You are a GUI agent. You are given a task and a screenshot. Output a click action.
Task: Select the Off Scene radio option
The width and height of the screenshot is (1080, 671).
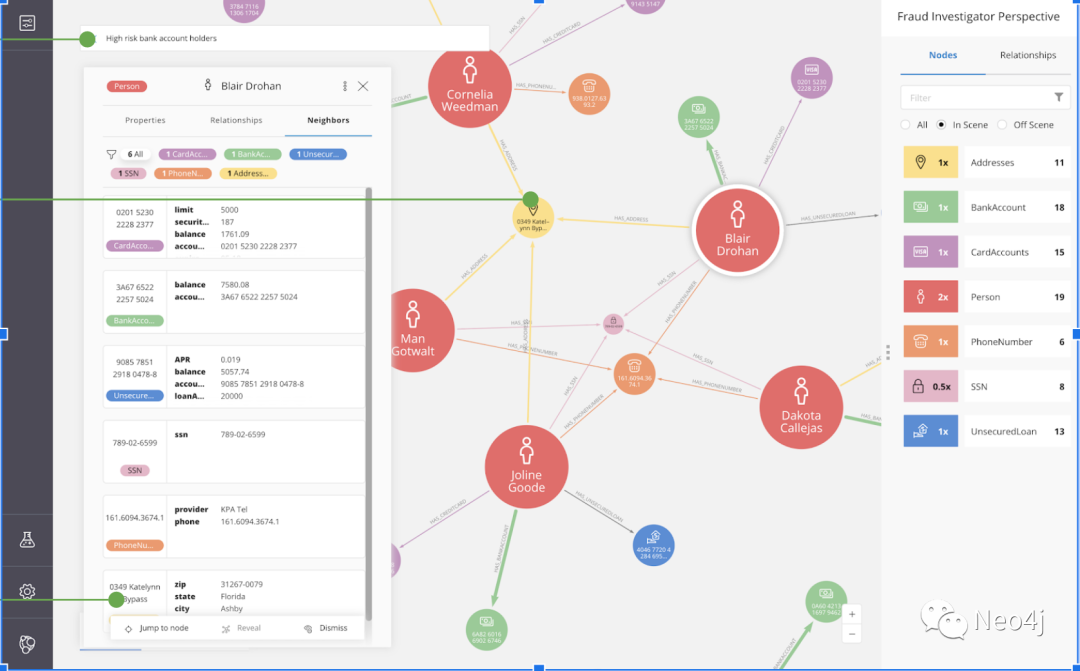tap(1002, 125)
